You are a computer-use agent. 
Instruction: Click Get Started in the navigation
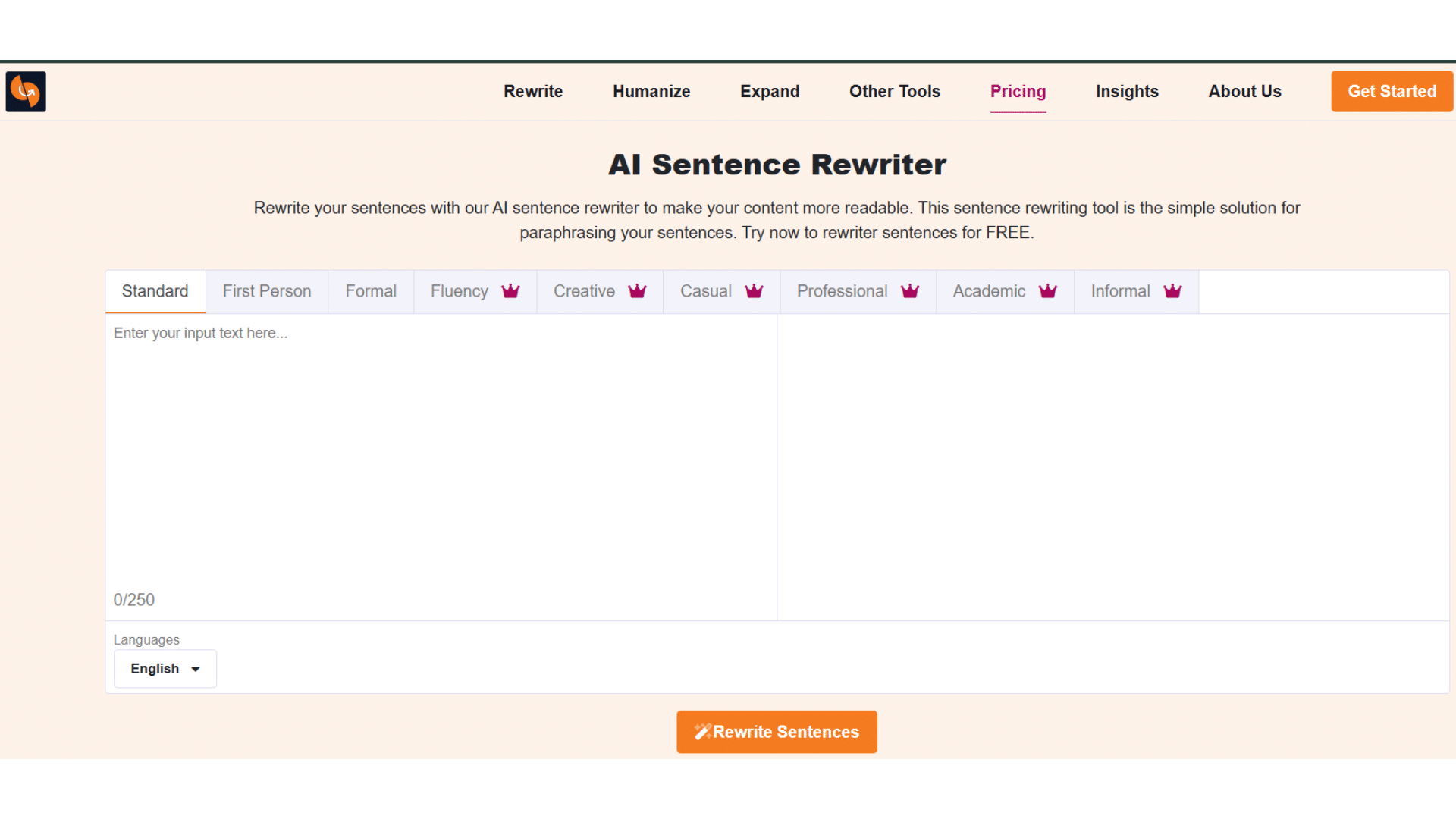(1391, 91)
